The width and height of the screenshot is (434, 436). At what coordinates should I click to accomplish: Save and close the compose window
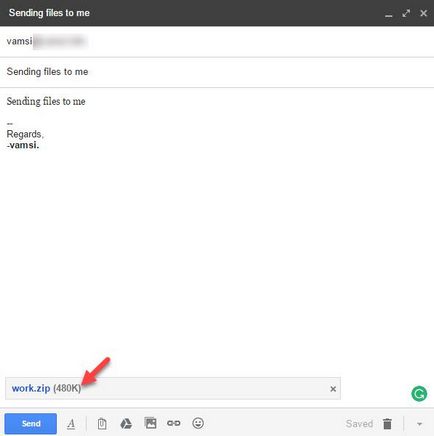423,13
